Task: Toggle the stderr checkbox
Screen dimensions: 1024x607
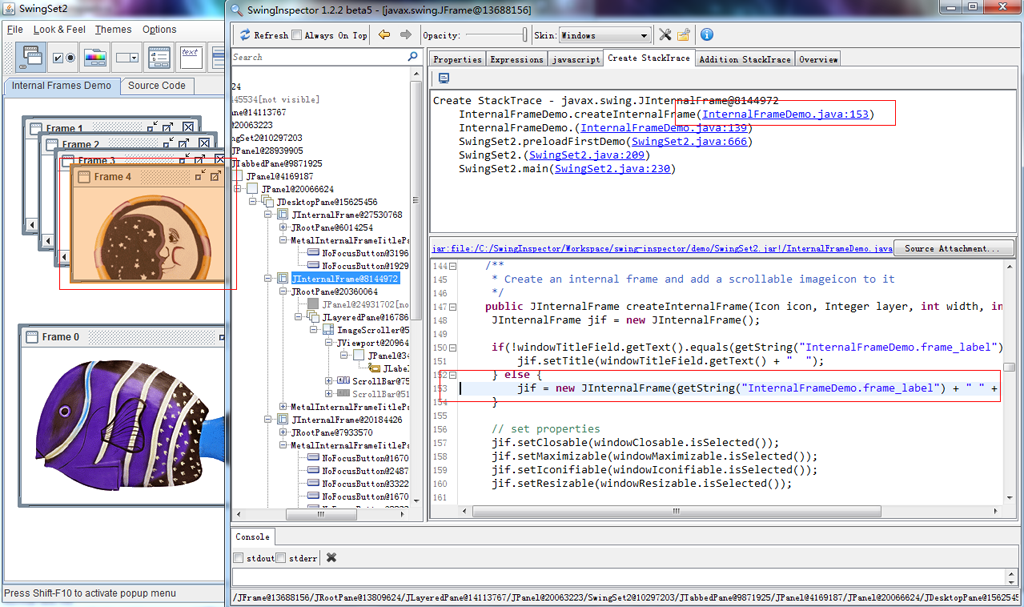Action: pos(281,558)
